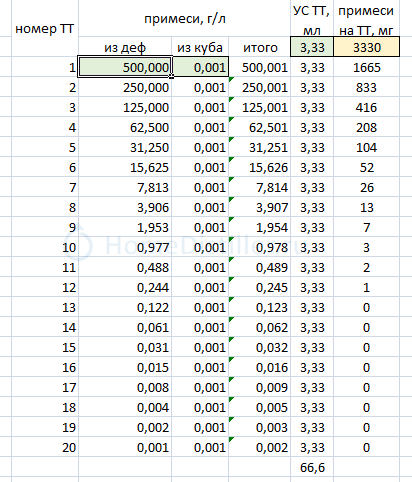The height and width of the screenshot is (482, 412).
Task: Select the row number 20 cell
Action: coord(45,447)
